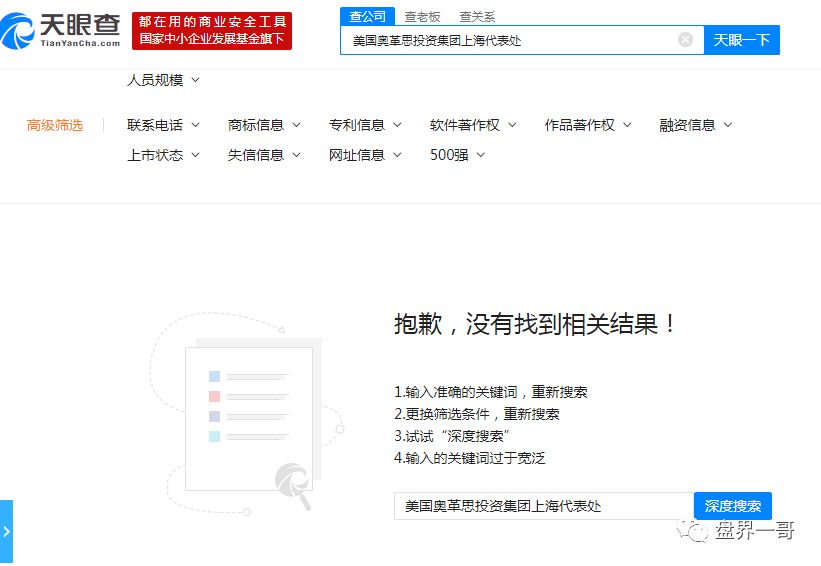Screen dimensions: 821x566
Task: Open the 作品著作权 filter dropdown
Action: tap(588, 125)
